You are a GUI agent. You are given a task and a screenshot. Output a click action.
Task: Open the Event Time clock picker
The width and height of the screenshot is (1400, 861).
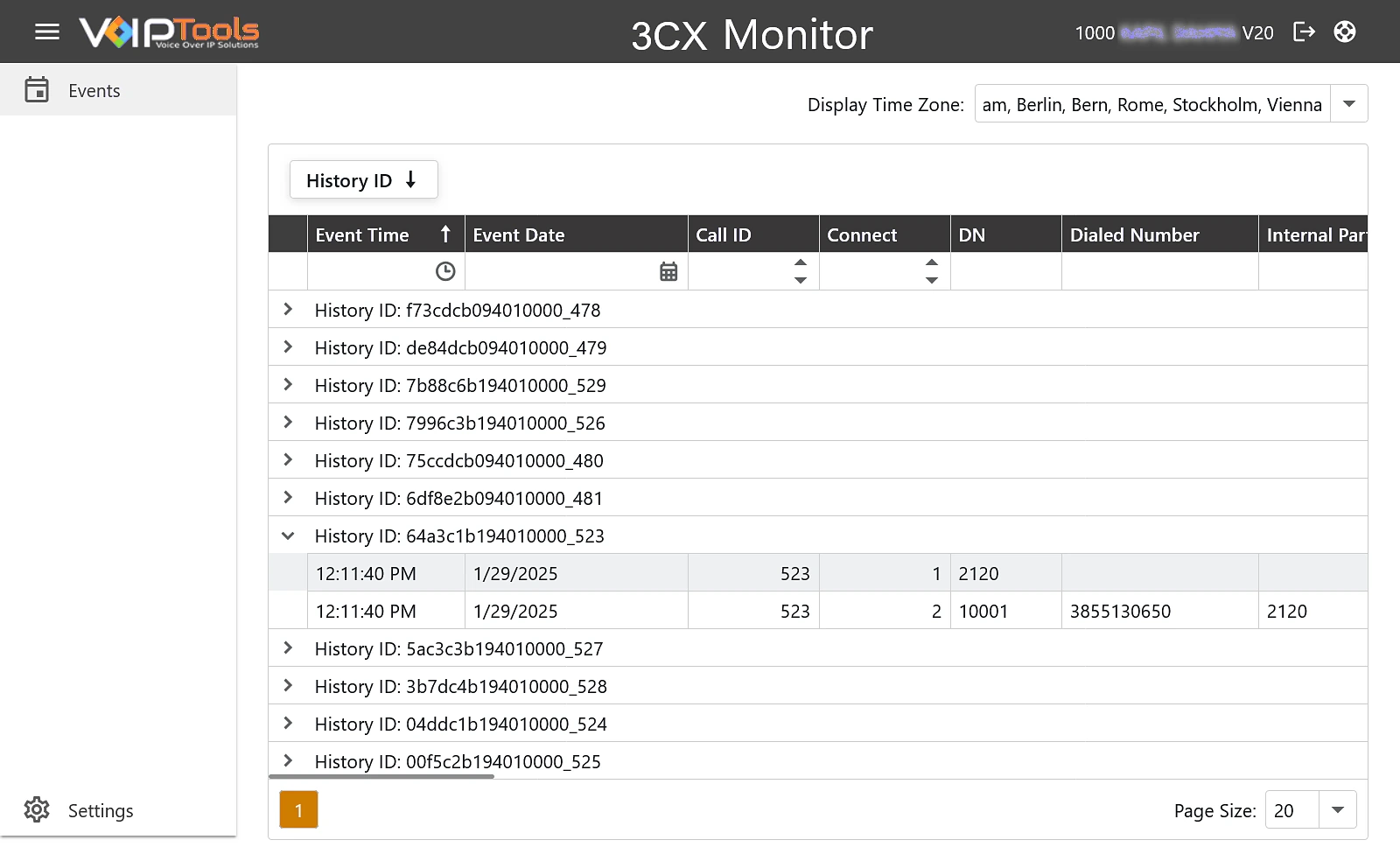click(x=445, y=271)
